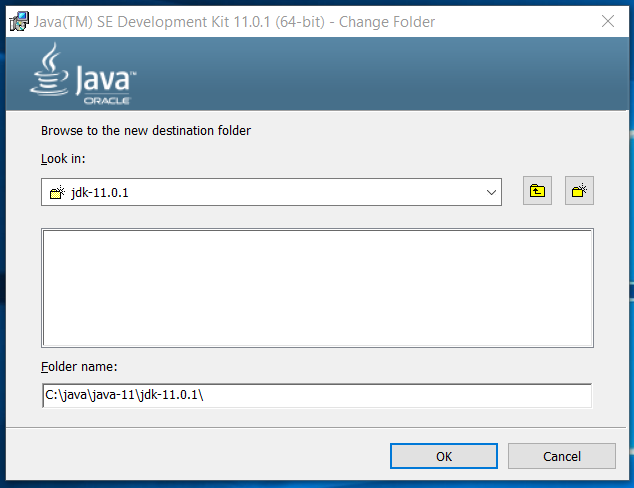Click the Create New Folder icon
The height and width of the screenshot is (488, 634).
click(x=579, y=190)
